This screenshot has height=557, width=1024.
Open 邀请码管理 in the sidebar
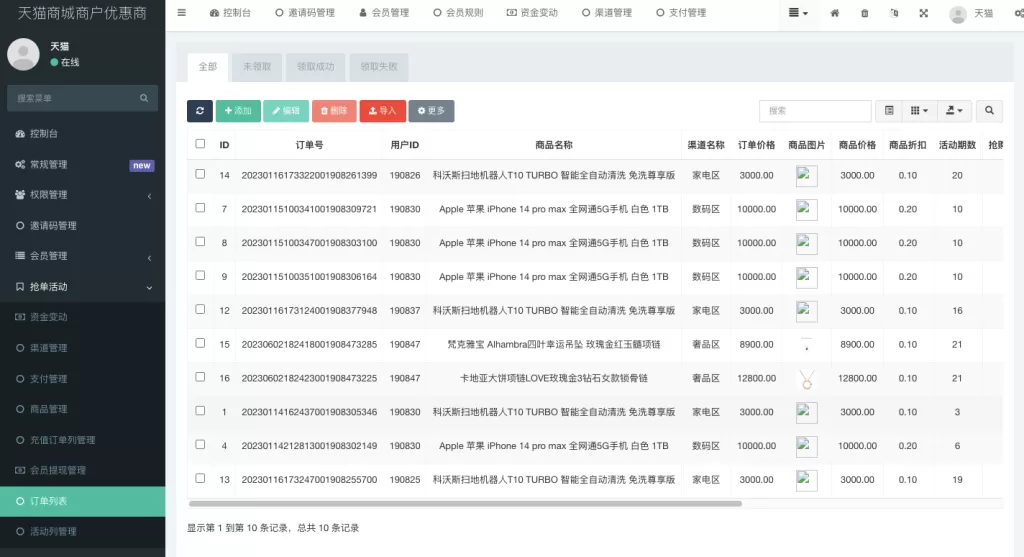pos(82,225)
